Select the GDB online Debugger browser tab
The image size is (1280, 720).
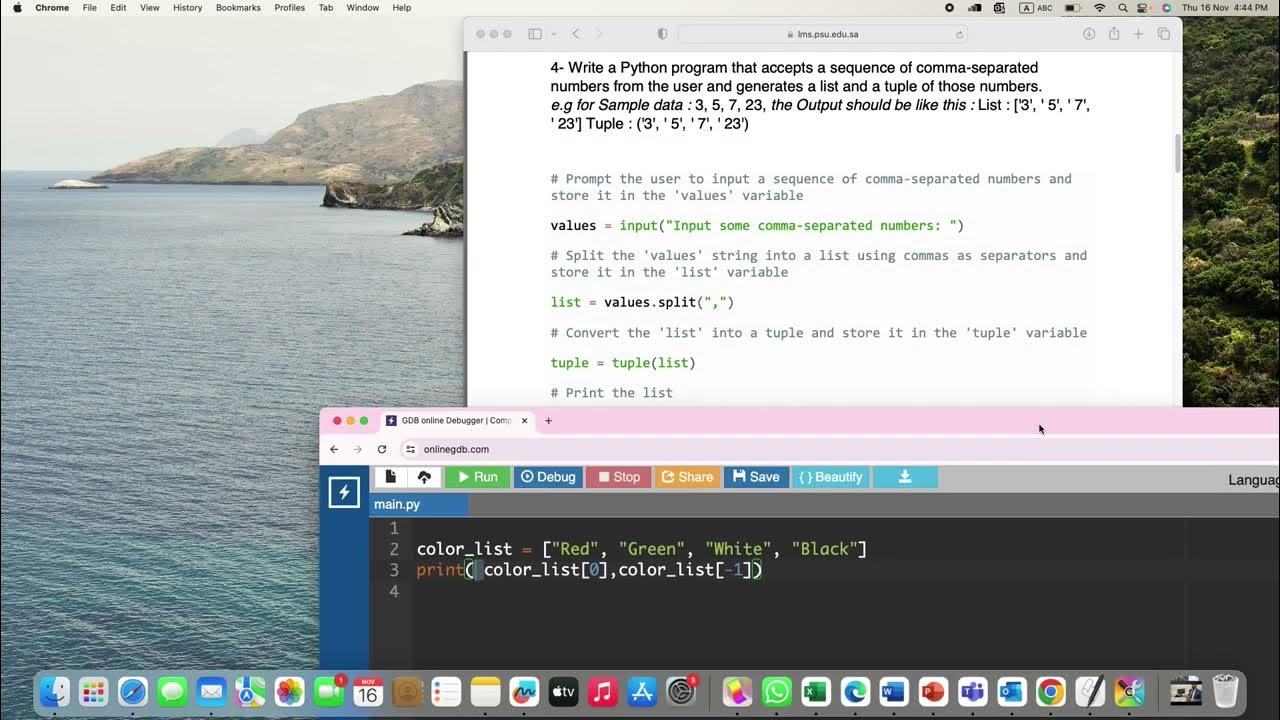tap(456, 421)
